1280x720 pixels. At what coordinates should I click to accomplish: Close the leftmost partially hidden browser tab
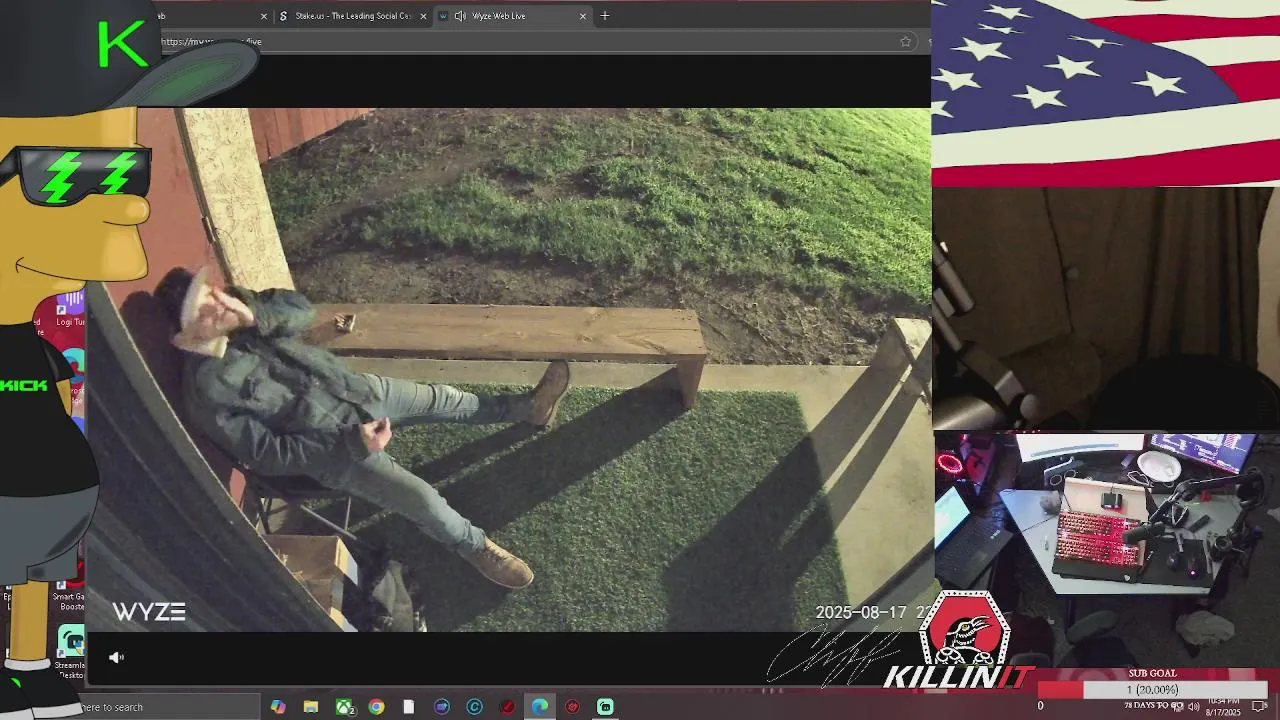click(264, 16)
